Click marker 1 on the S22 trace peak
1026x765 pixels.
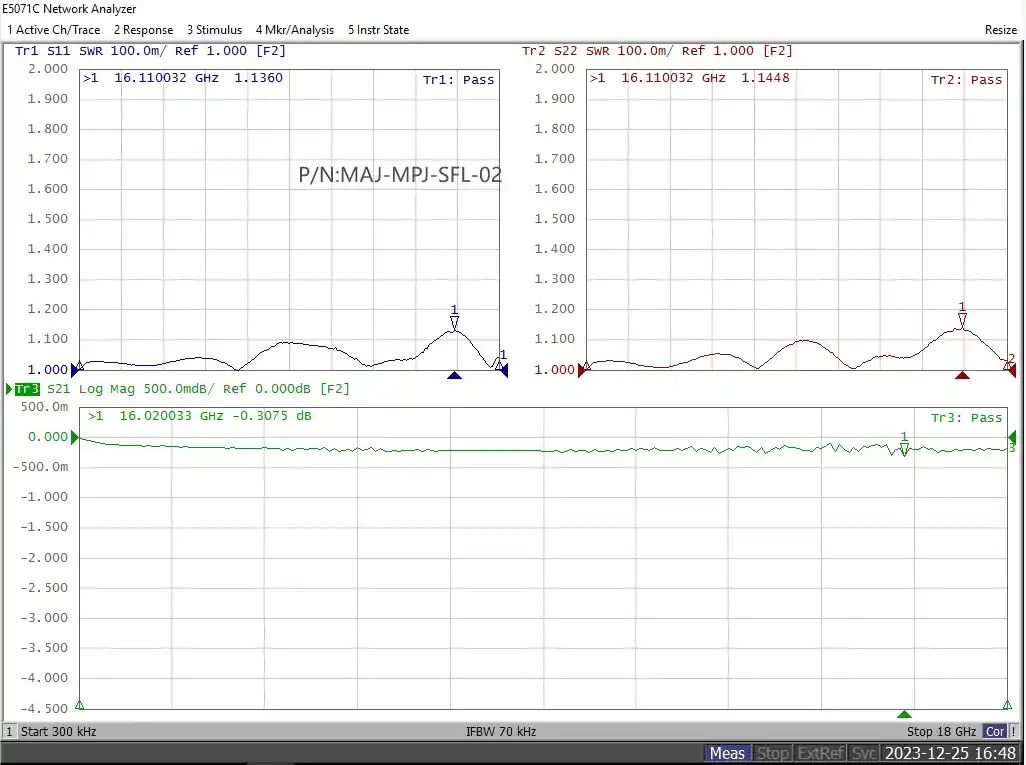click(x=962, y=319)
